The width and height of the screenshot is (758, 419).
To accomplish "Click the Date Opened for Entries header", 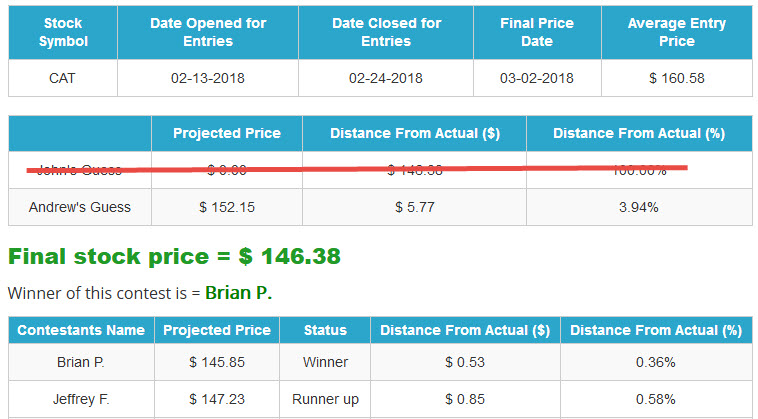I will click(208, 32).
